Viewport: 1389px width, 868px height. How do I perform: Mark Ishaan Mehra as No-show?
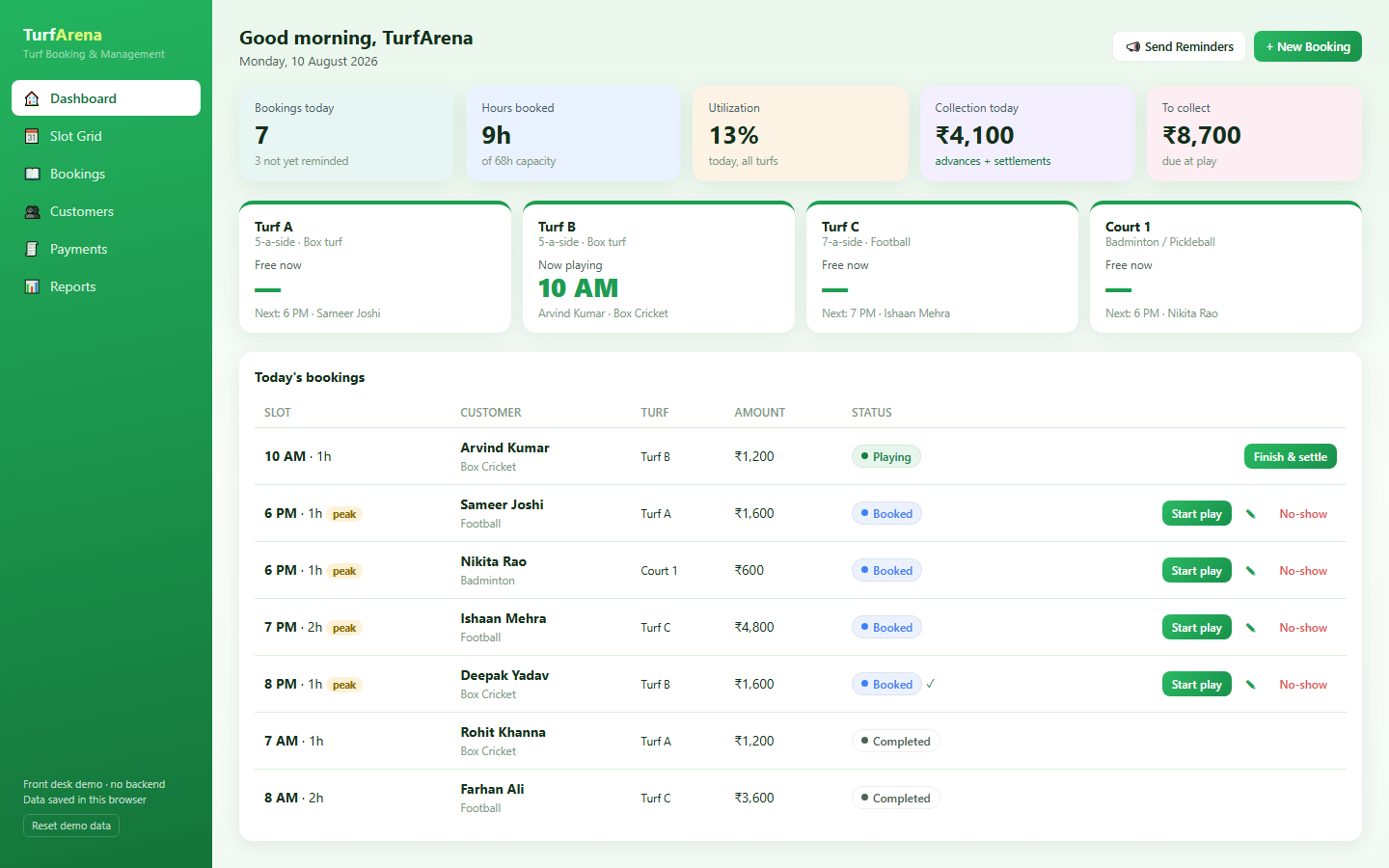click(1303, 628)
